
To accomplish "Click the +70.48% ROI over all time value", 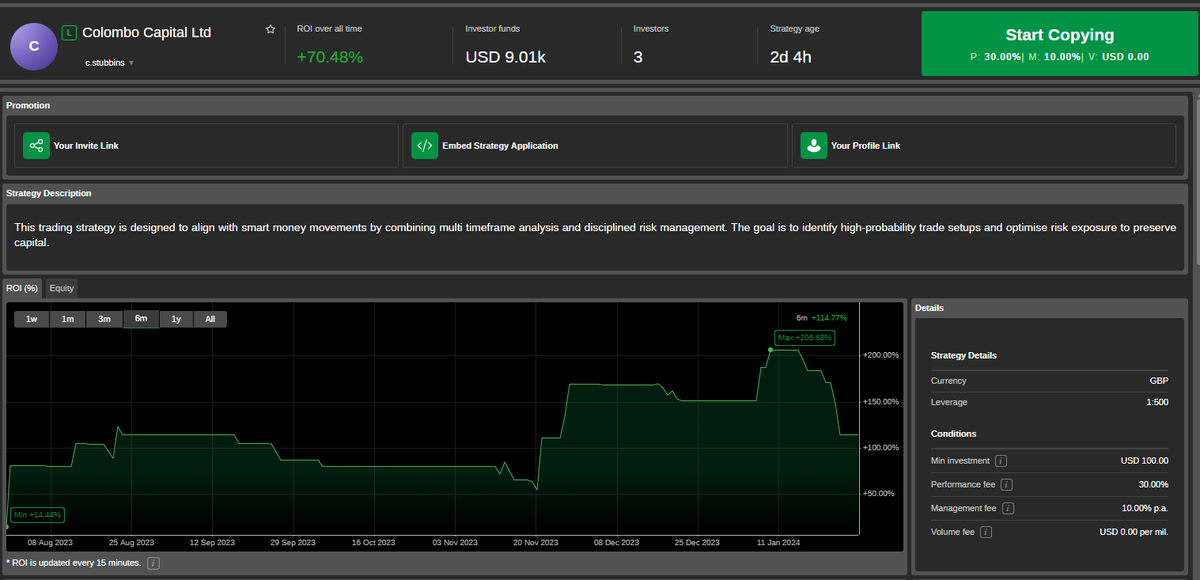I will pos(330,57).
